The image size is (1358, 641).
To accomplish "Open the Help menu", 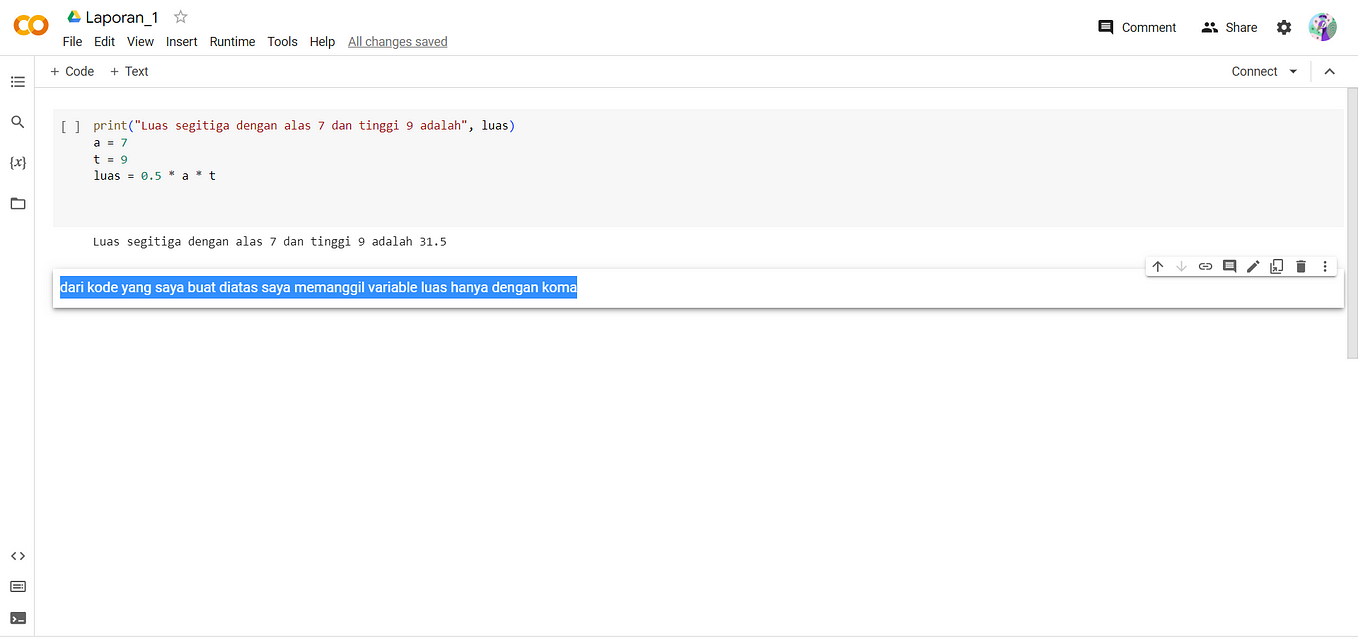I will (322, 42).
